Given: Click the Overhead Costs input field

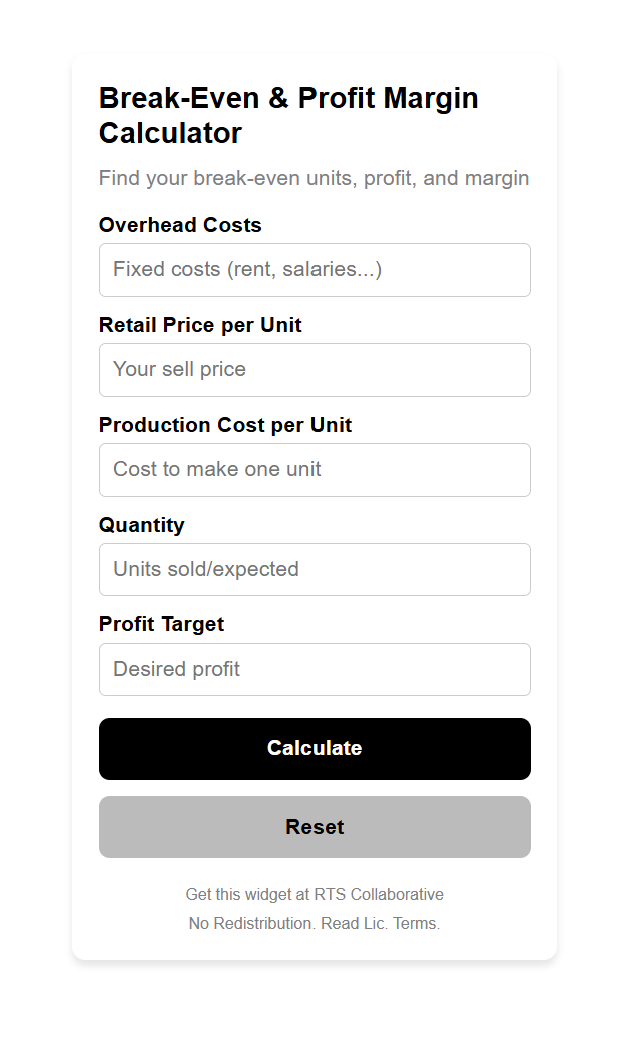Looking at the screenshot, I should point(314,269).
